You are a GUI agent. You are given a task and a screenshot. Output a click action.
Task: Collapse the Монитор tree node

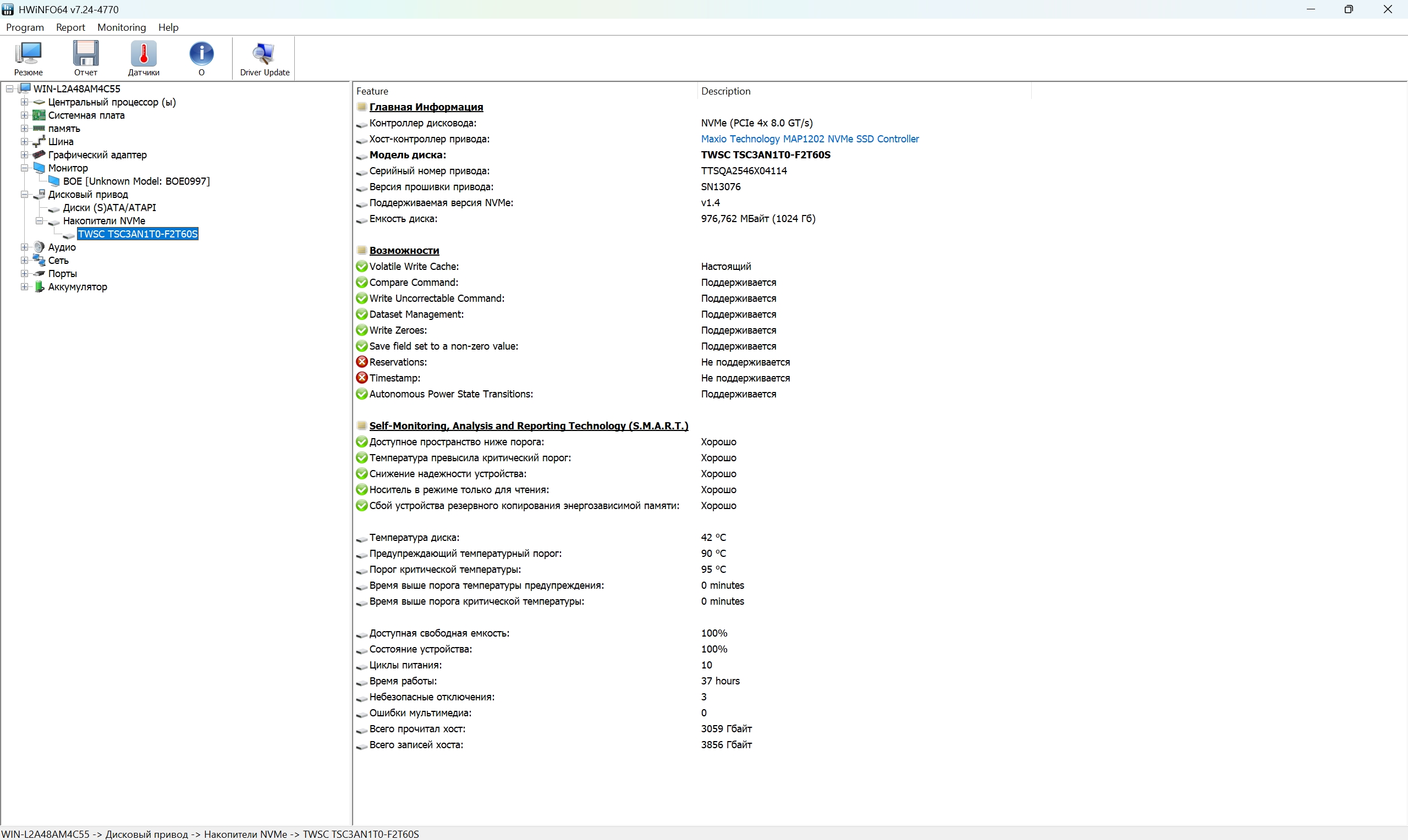click(x=24, y=168)
